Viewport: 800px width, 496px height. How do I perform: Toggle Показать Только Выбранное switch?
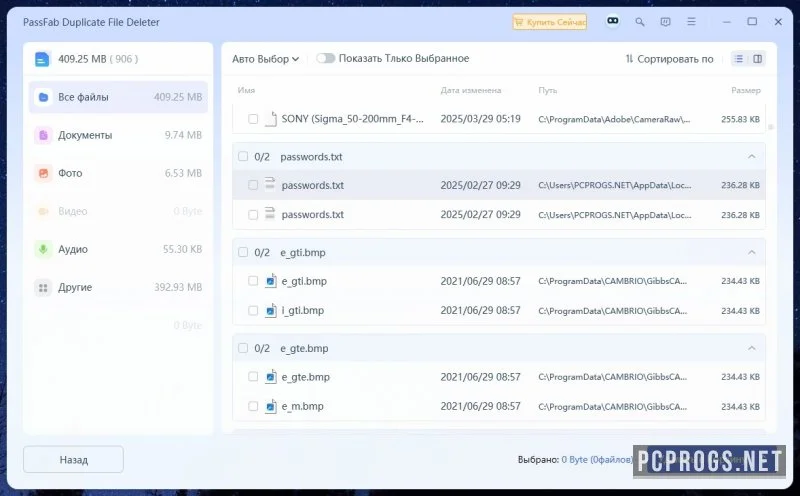[x=325, y=58]
